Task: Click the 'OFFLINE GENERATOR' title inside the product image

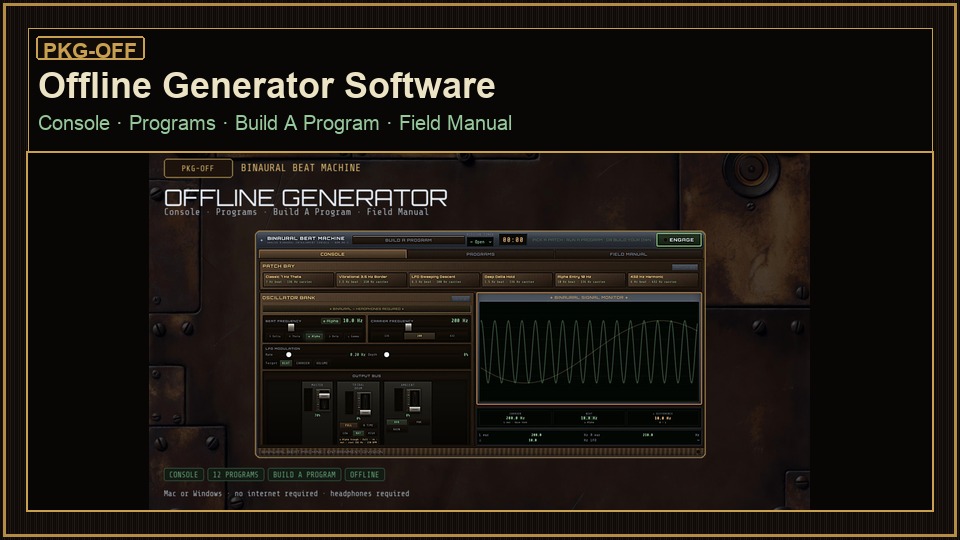Action: point(306,198)
